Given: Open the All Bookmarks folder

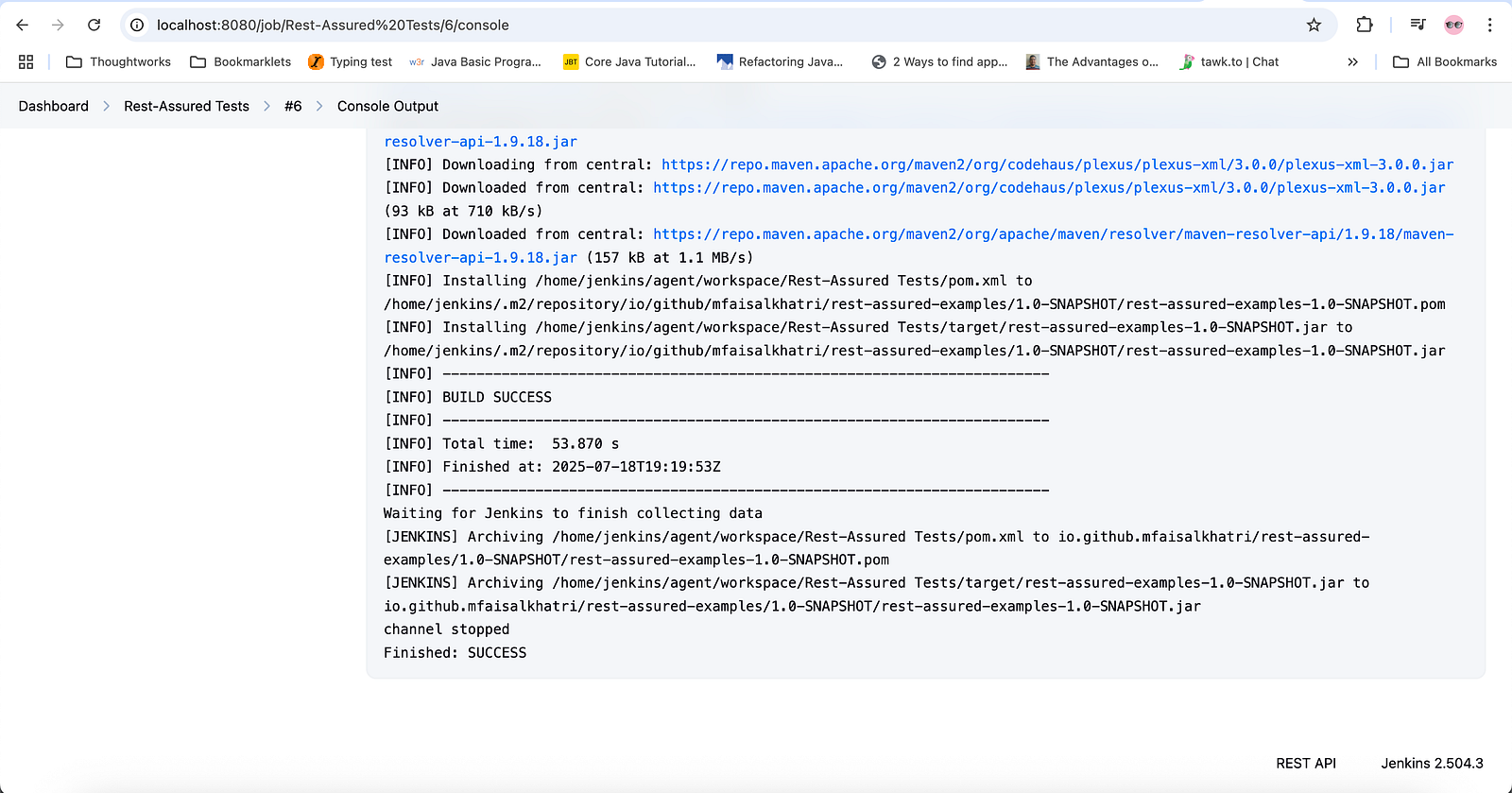Looking at the screenshot, I should (1444, 61).
